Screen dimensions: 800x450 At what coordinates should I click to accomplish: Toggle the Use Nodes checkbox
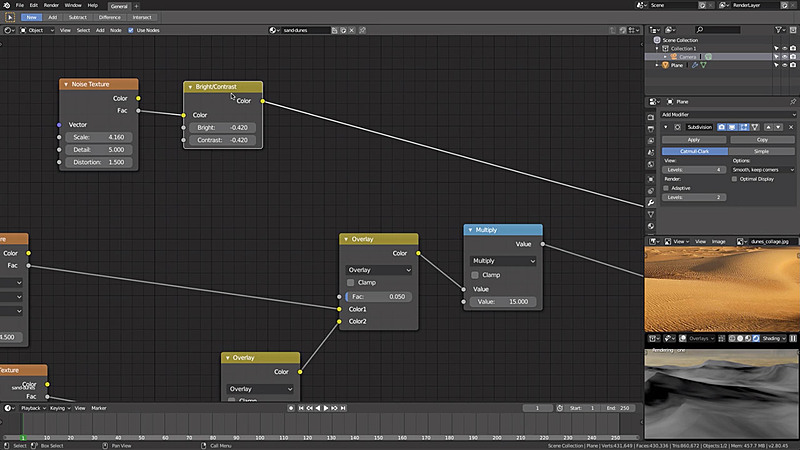pos(131,30)
